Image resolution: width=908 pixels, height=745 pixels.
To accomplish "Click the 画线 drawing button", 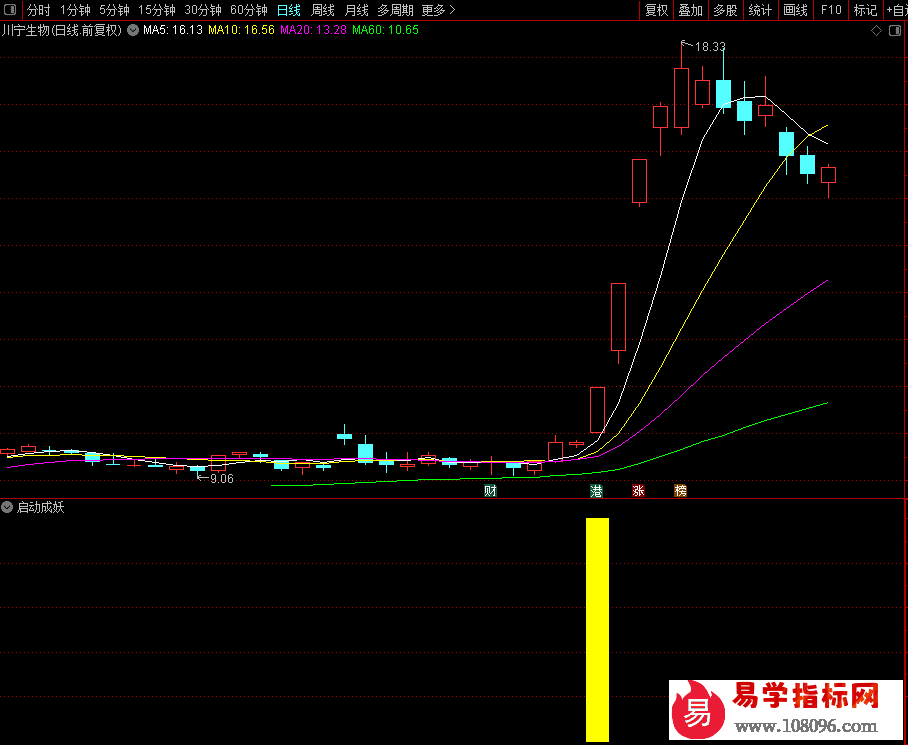I will click(795, 10).
